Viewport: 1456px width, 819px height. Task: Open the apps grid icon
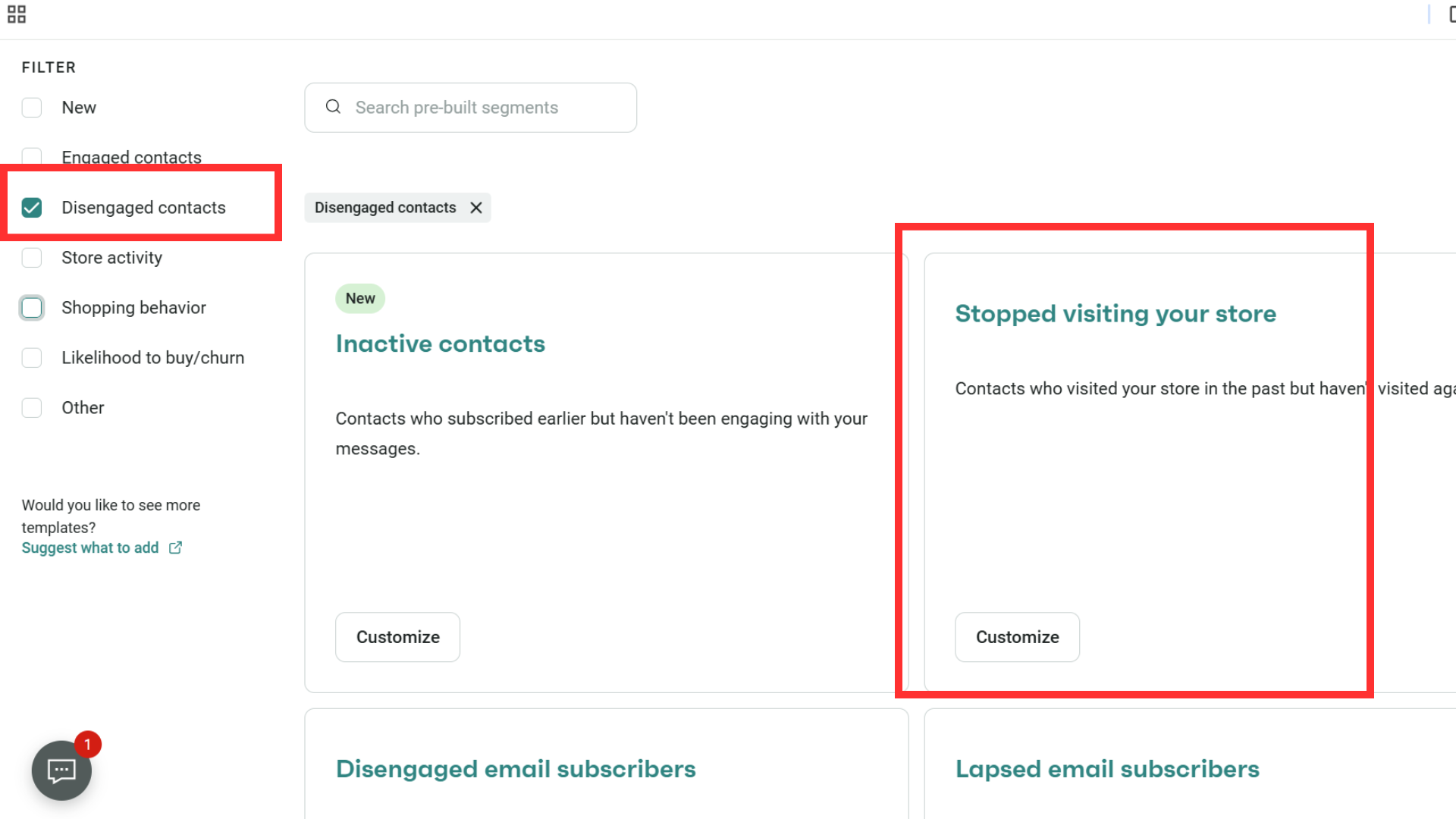[x=17, y=14]
